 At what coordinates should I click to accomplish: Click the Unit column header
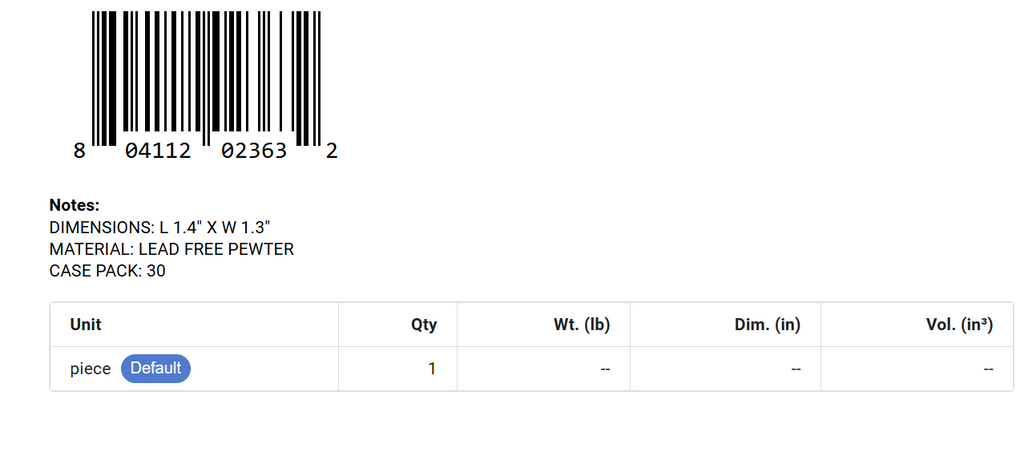pos(86,325)
